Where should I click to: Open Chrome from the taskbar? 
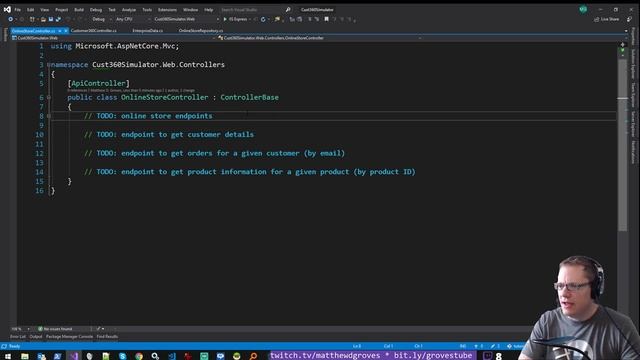pos(139,356)
